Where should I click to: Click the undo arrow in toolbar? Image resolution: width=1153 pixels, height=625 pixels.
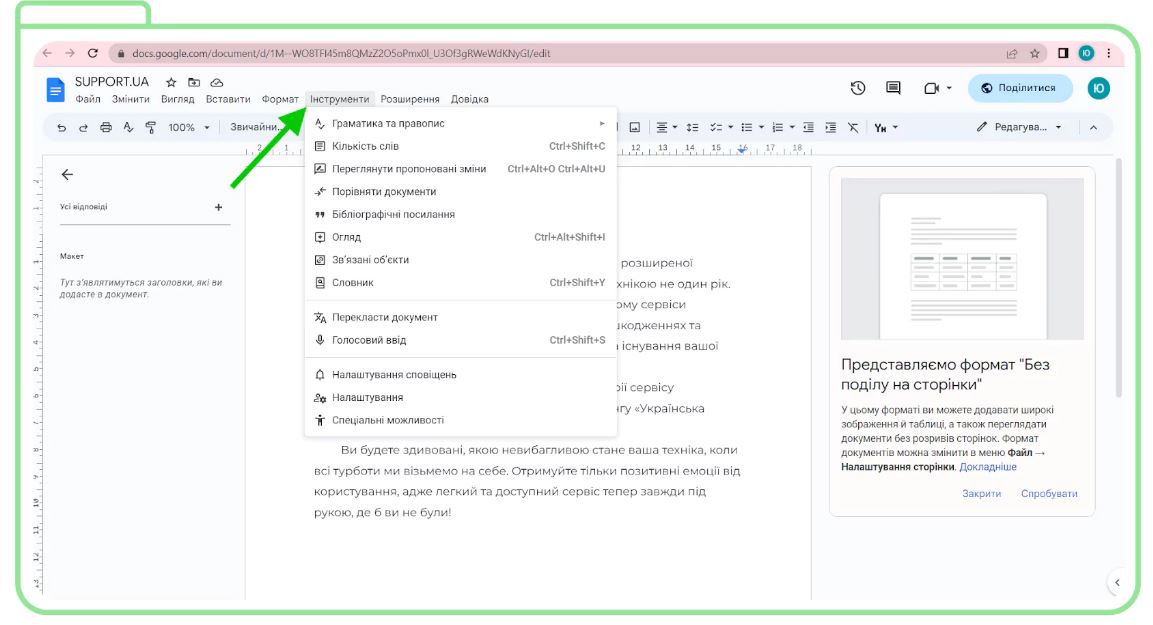(x=62, y=127)
